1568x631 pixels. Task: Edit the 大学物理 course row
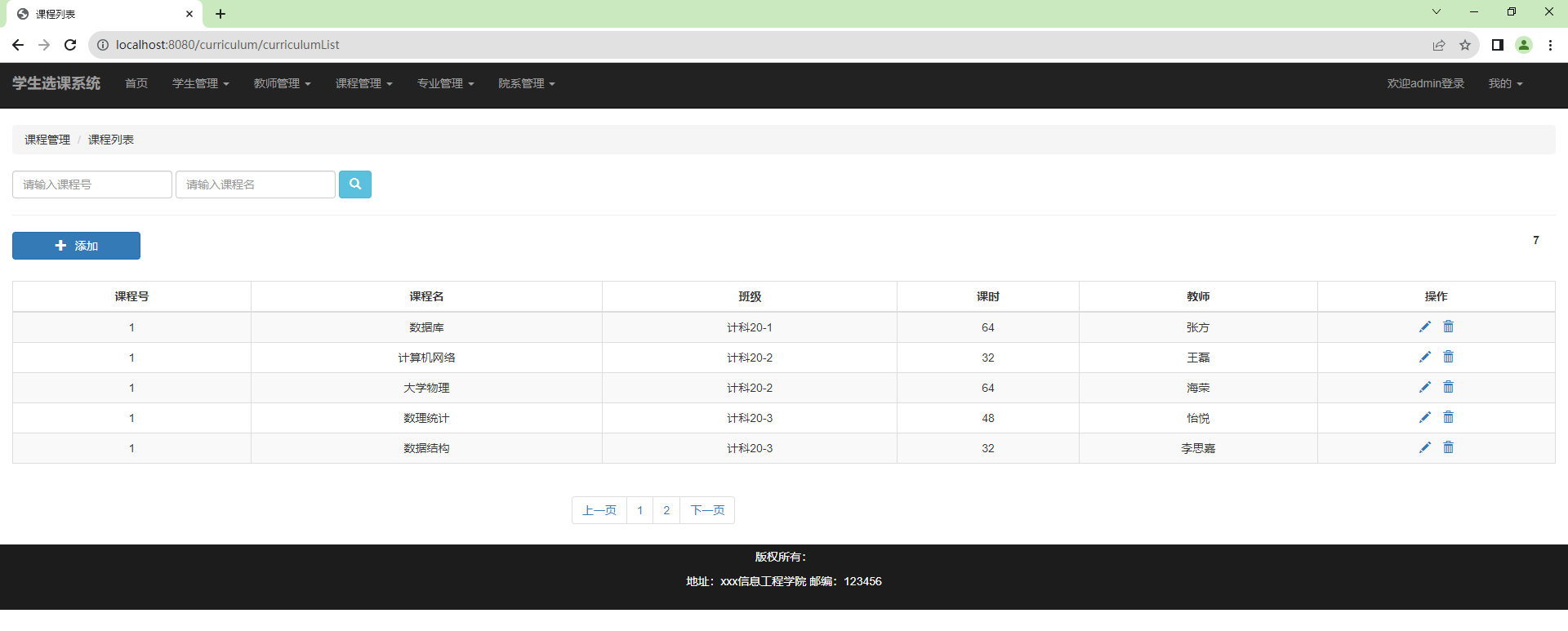click(1425, 387)
